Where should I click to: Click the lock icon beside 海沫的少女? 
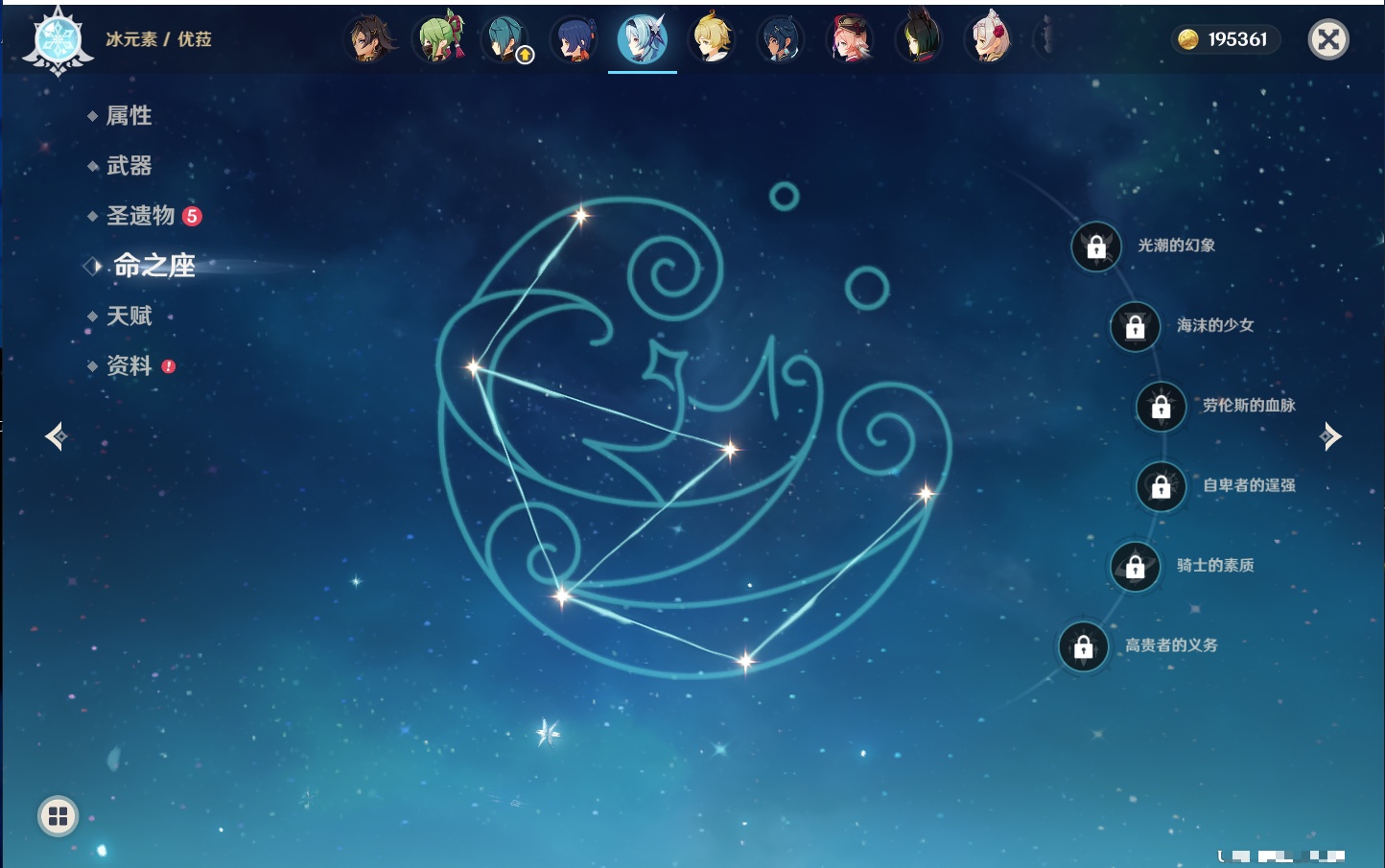point(1136,326)
